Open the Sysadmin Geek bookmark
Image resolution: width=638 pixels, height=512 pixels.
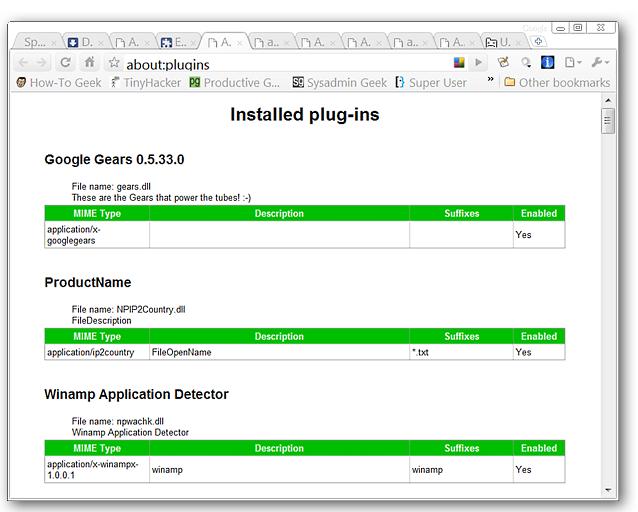[339, 82]
